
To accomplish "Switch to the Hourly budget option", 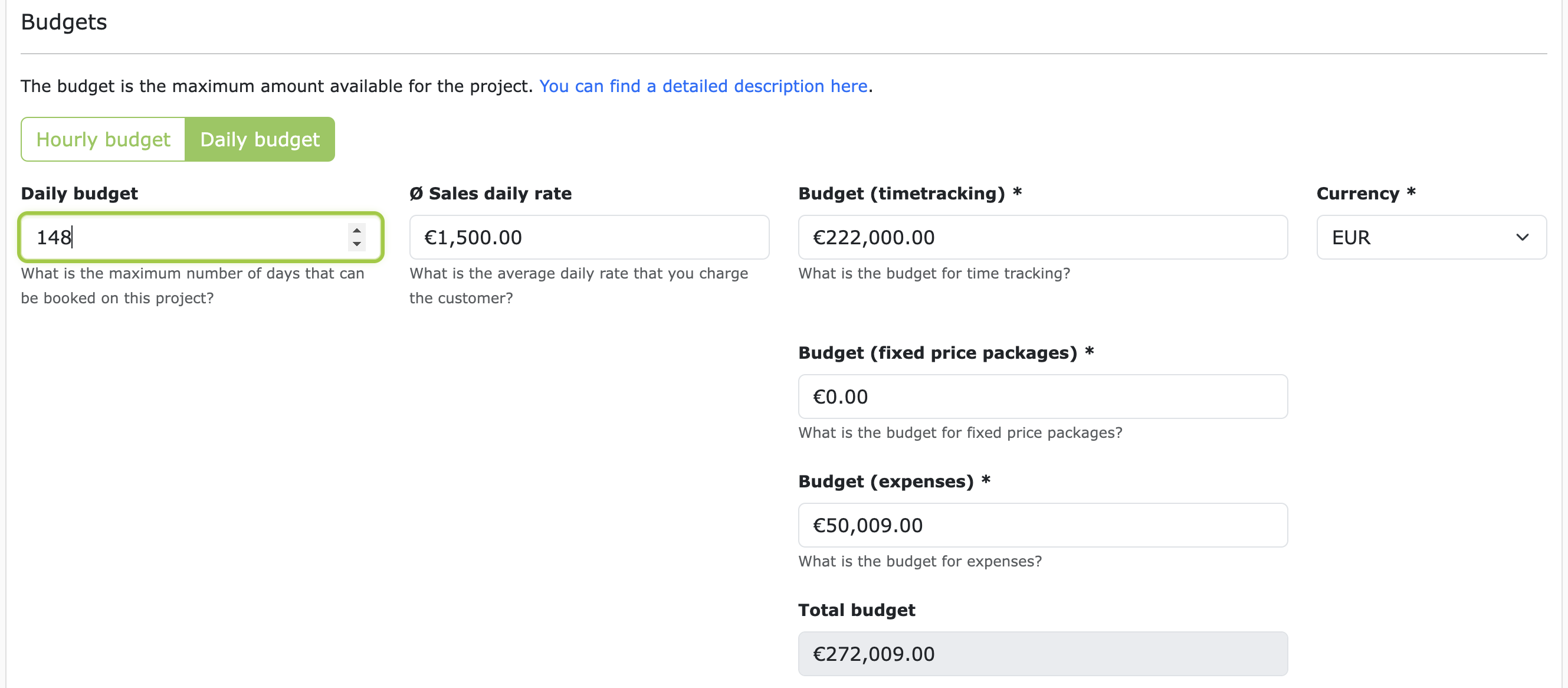I will (102, 139).
